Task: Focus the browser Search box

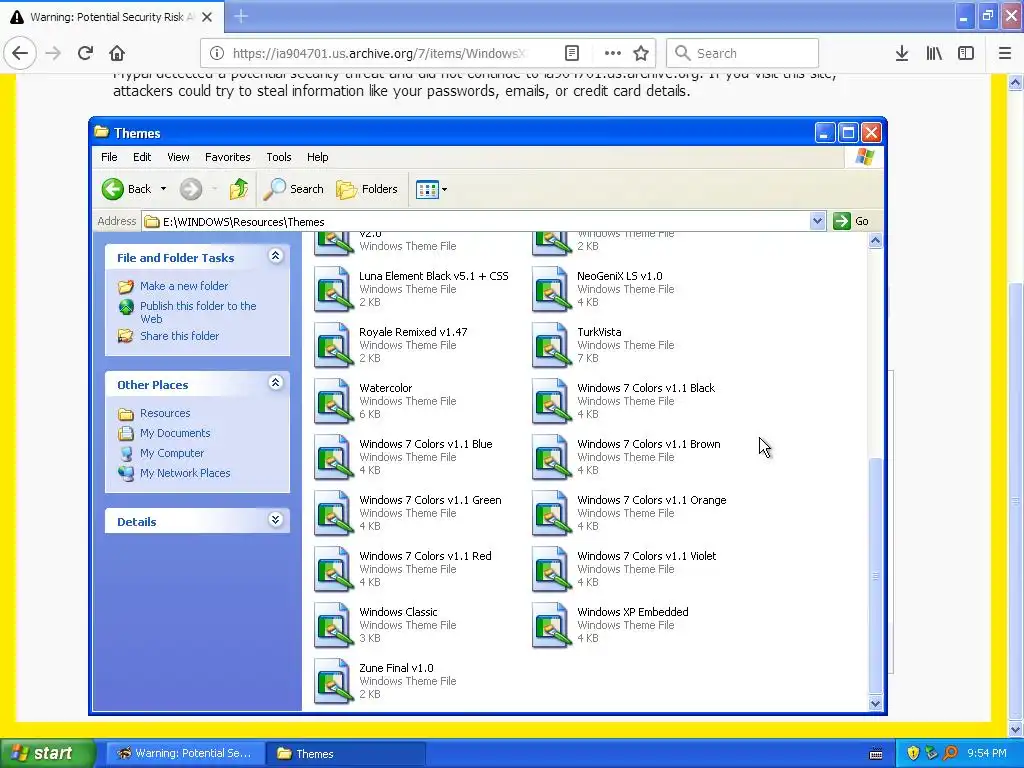Action: click(743, 53)
